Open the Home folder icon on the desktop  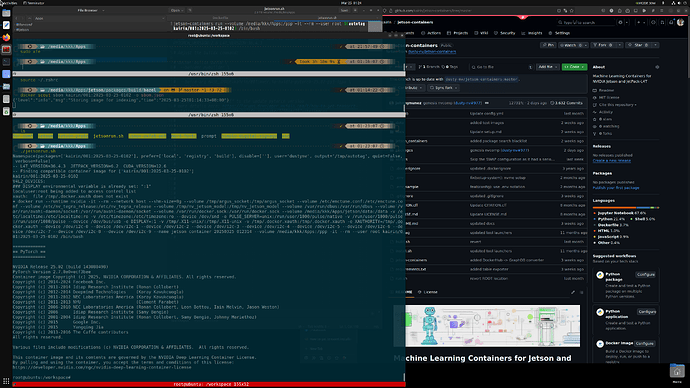pos(677,373)
